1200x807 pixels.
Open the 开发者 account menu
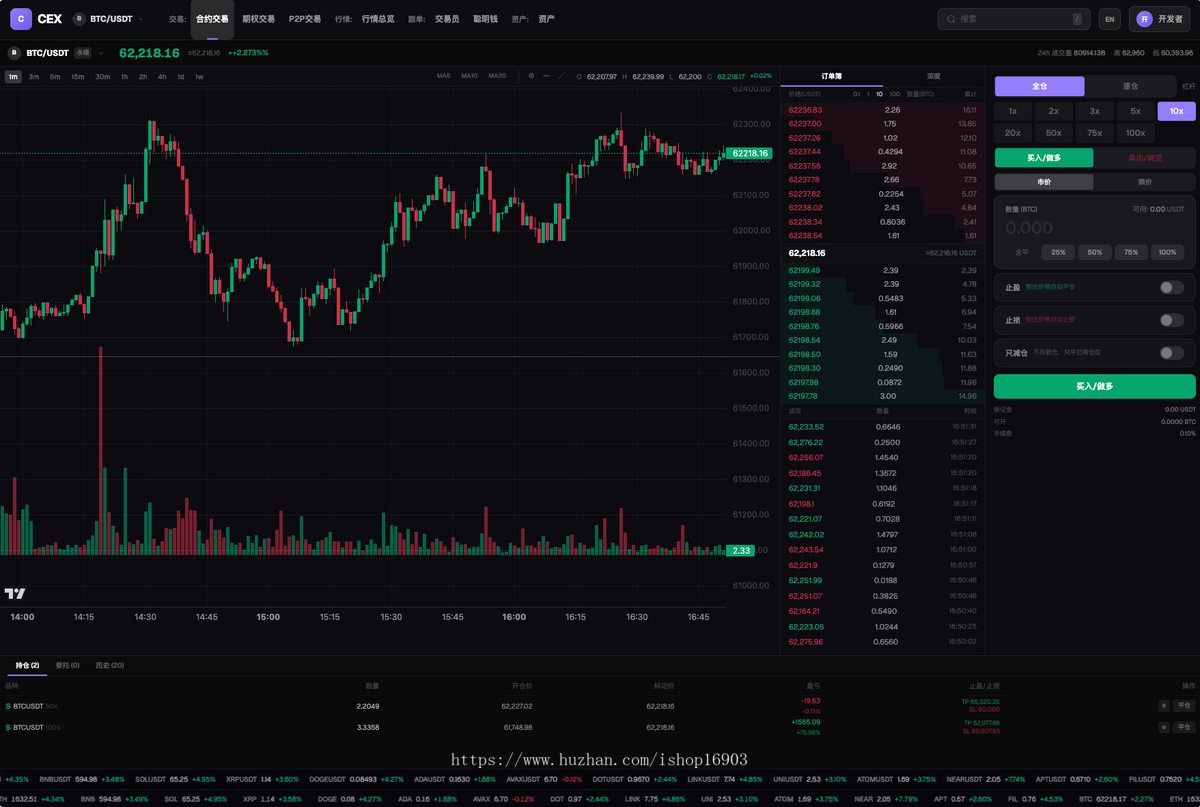pos(1160,19)
